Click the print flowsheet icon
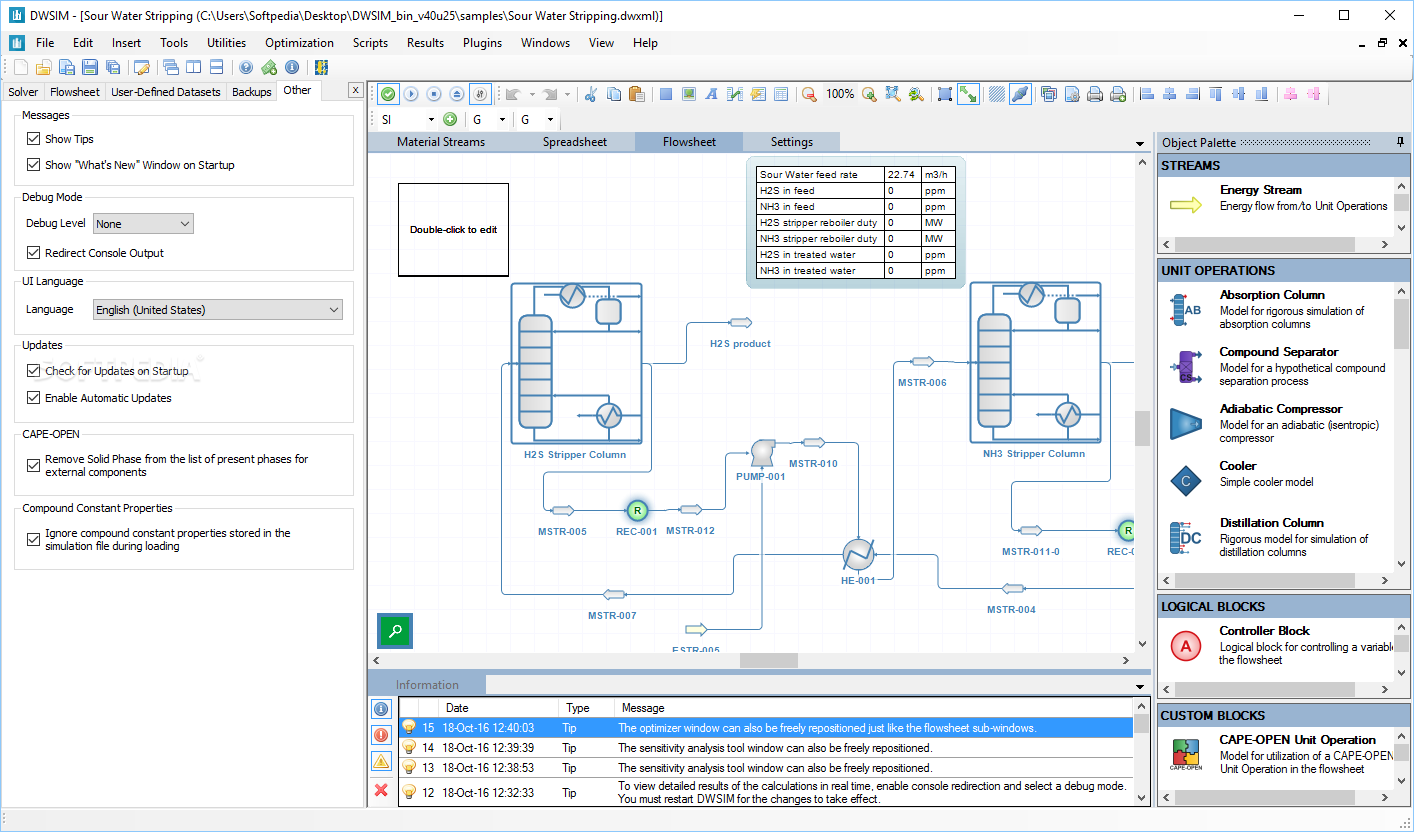This screenshot has height=832, width=1414. click(x=1095, y=94)
